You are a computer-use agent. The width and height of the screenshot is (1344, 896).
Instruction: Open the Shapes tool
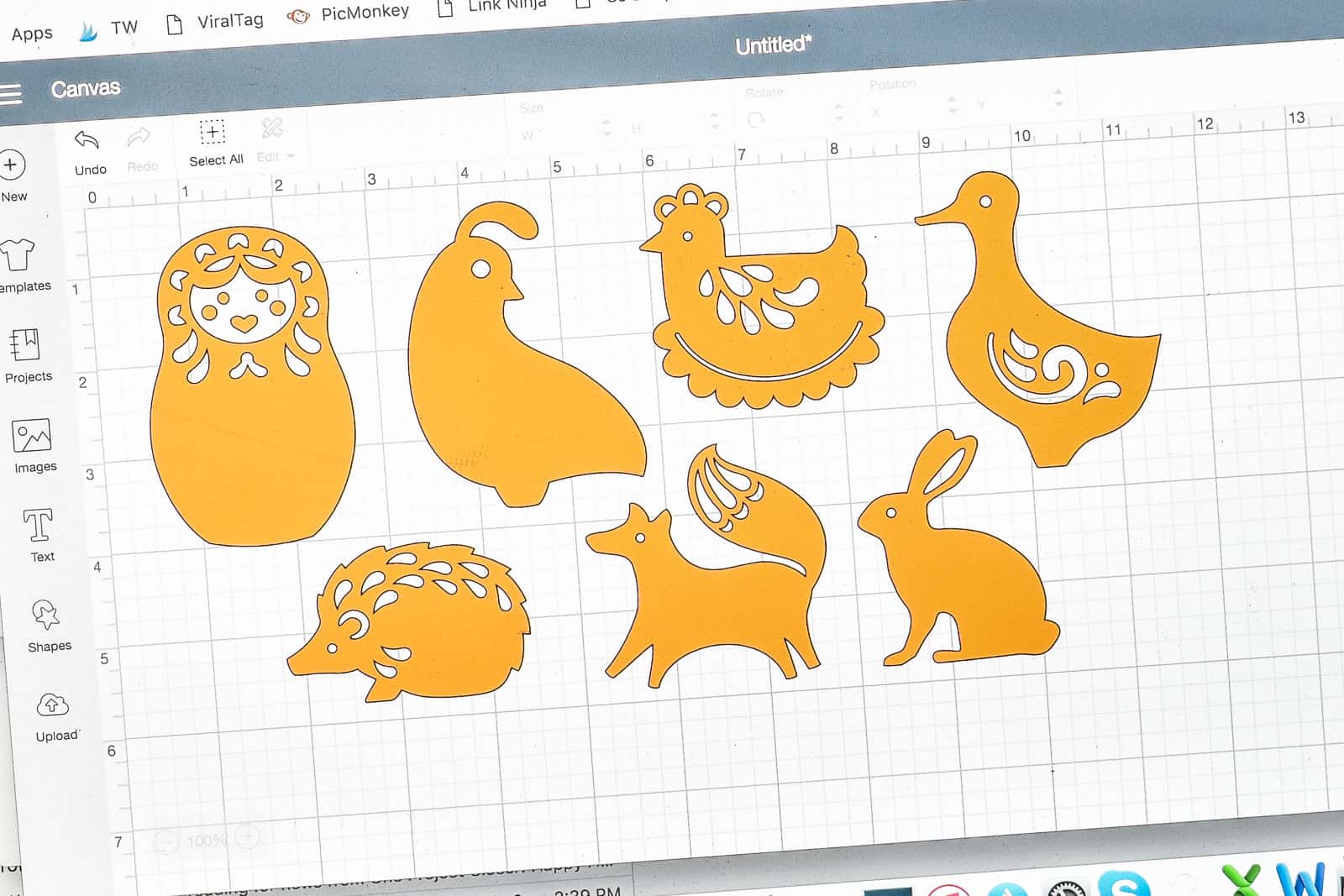pos(45,616)
